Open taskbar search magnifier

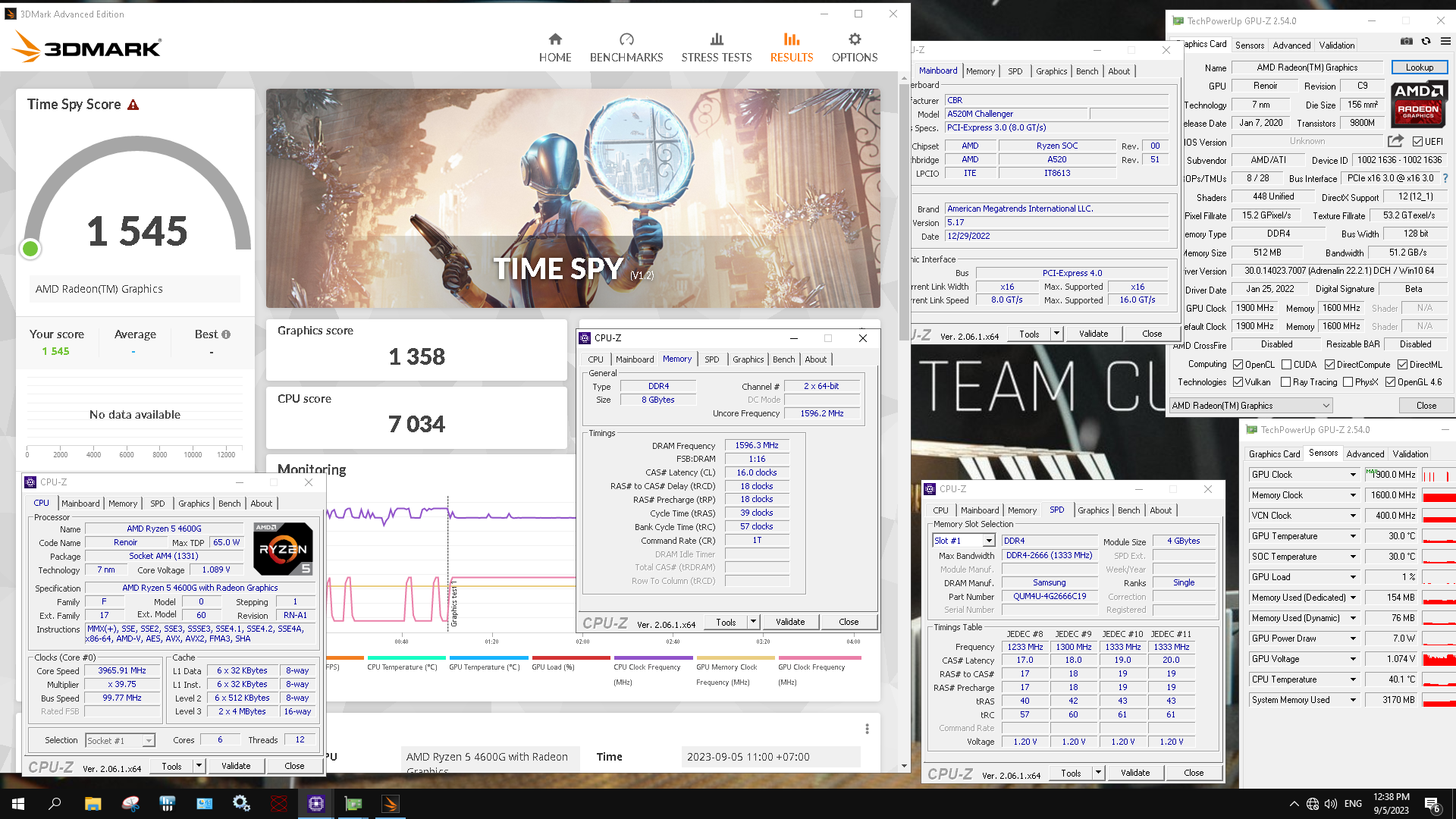click(55, 804)
